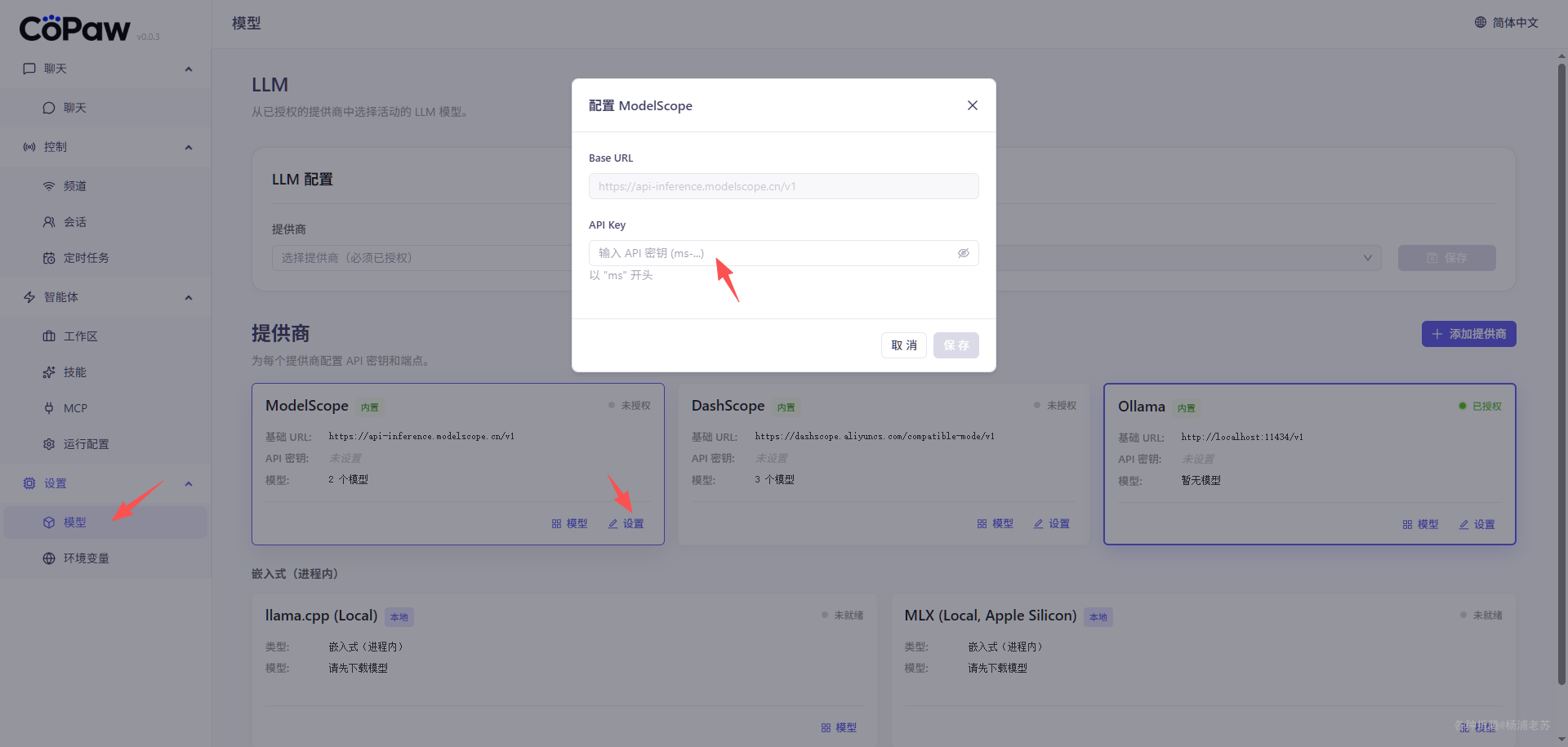Click the Ollama provider card title
This screenshot has width=1568, height=747.
[1142, 407]
